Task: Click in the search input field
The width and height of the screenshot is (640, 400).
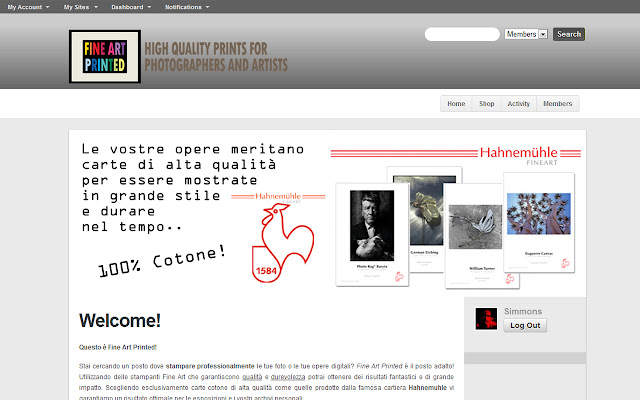Action: click(x=462, y=34)
